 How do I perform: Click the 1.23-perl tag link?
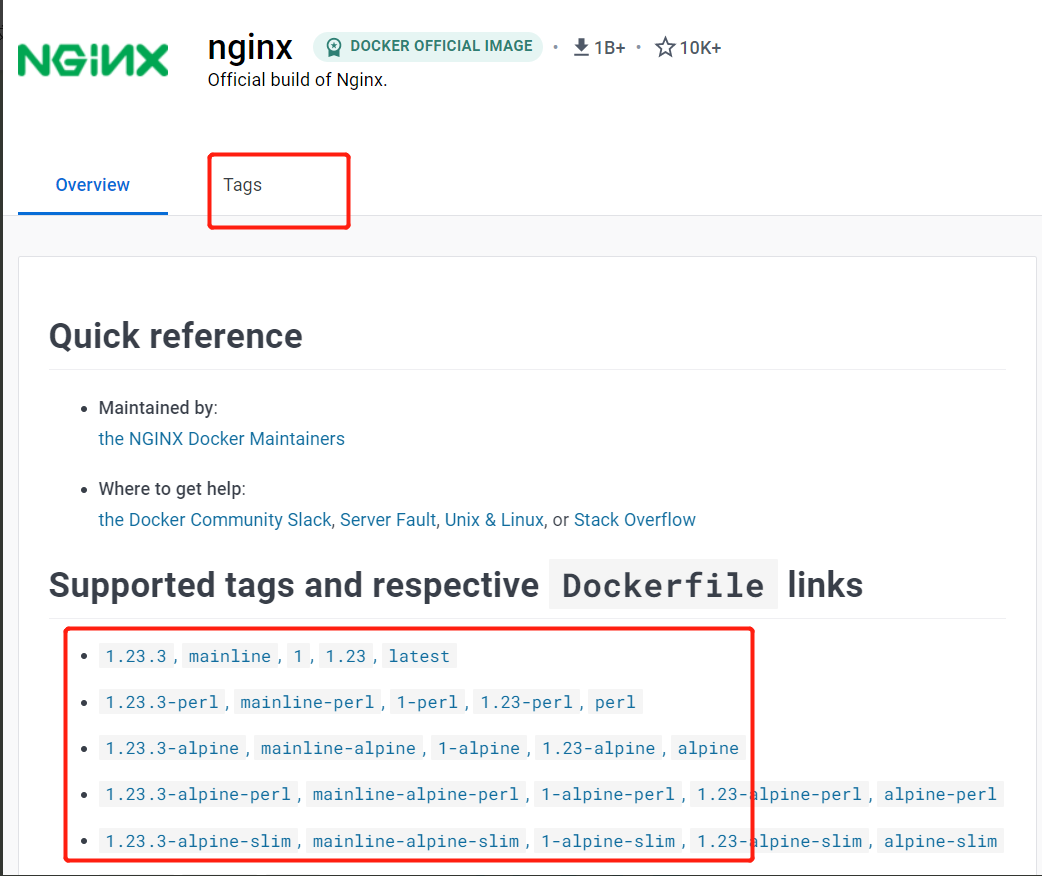coord(526,702)
